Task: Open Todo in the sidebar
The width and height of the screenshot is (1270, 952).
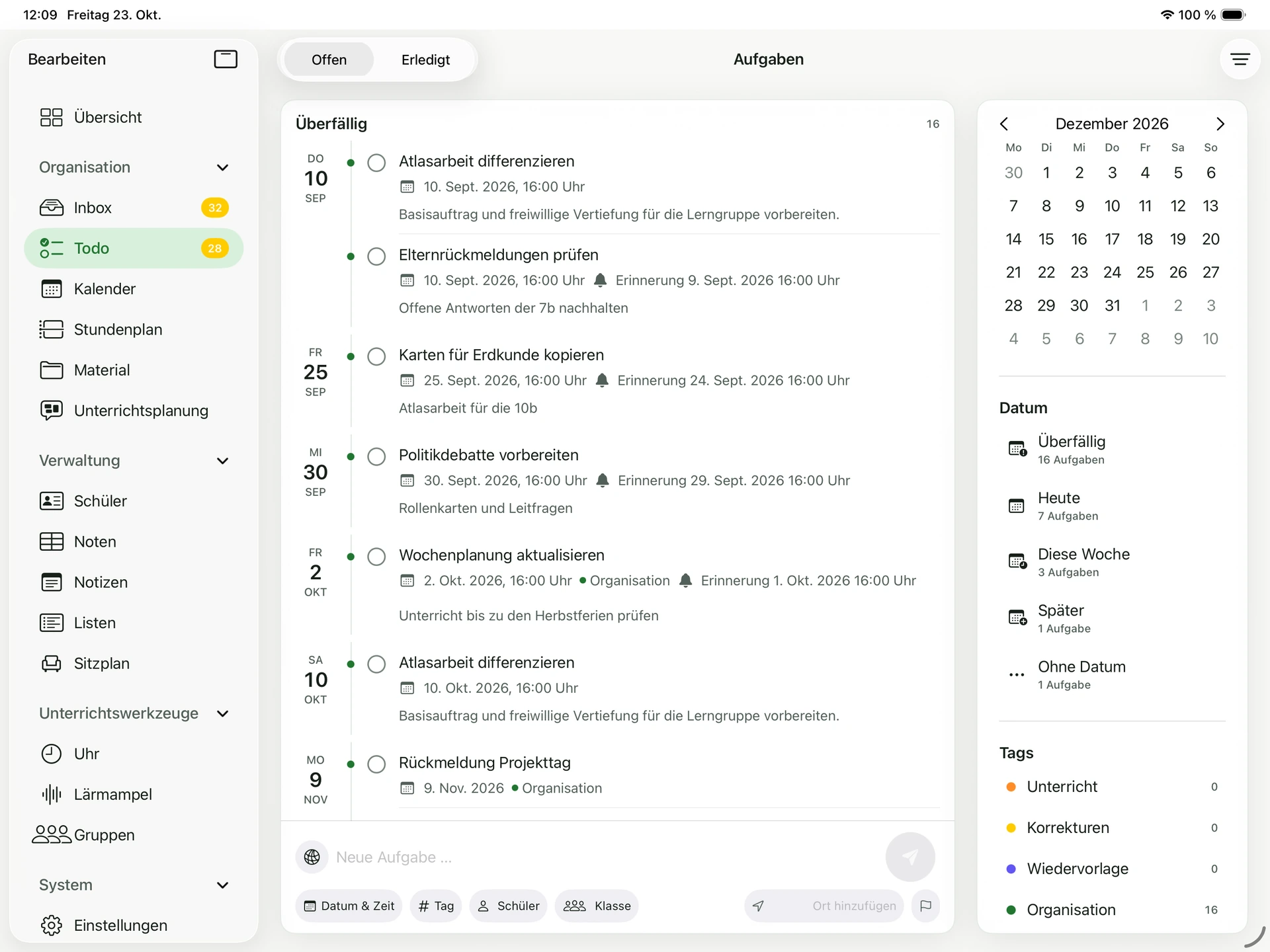Action: (134, 249)
